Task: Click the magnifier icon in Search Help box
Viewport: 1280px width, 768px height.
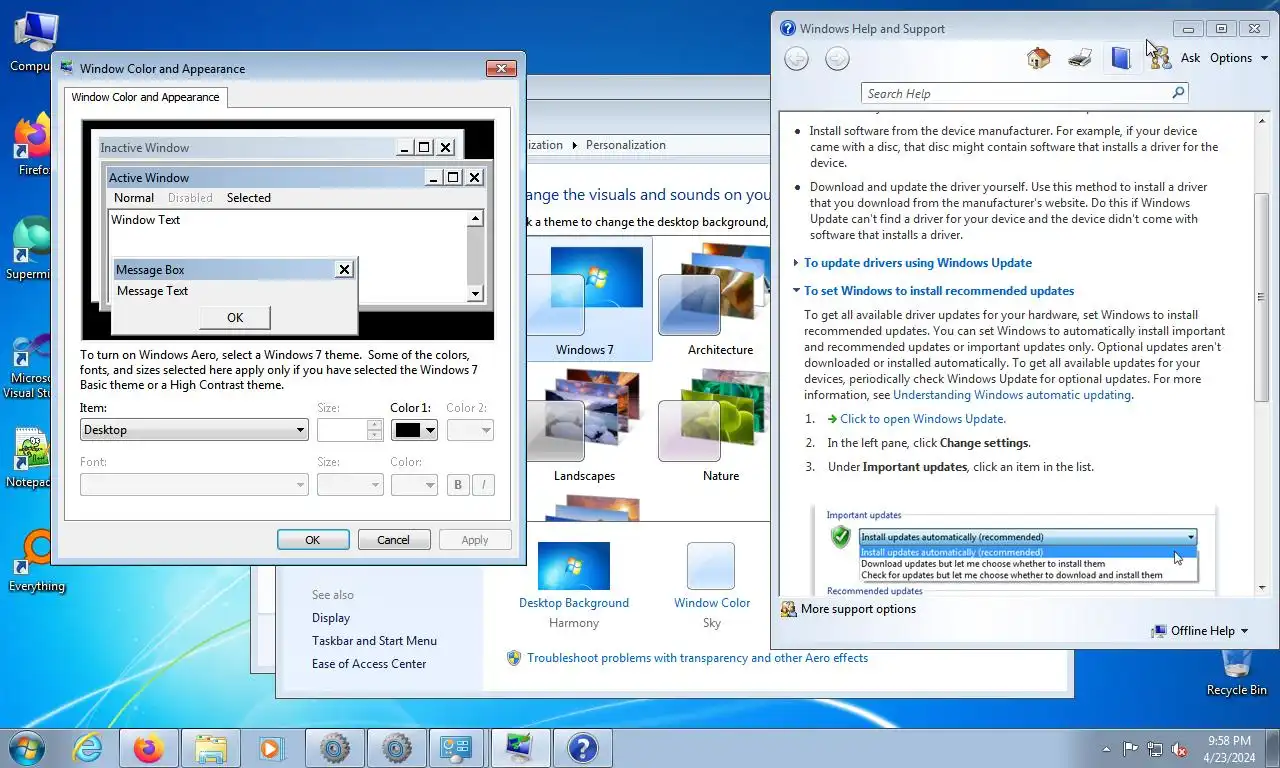Action: [1178, 93]
